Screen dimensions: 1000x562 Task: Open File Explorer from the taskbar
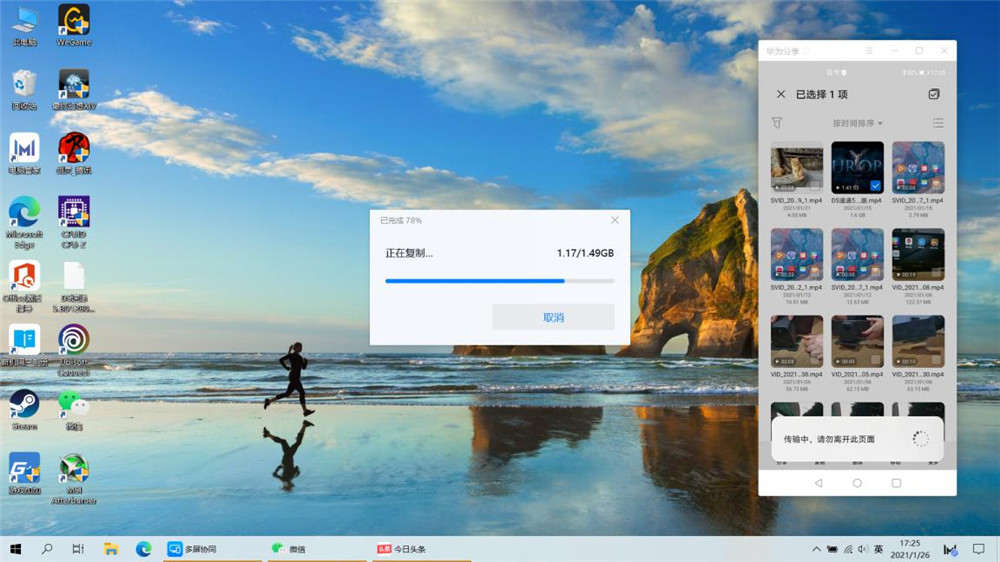pos(111,549)
